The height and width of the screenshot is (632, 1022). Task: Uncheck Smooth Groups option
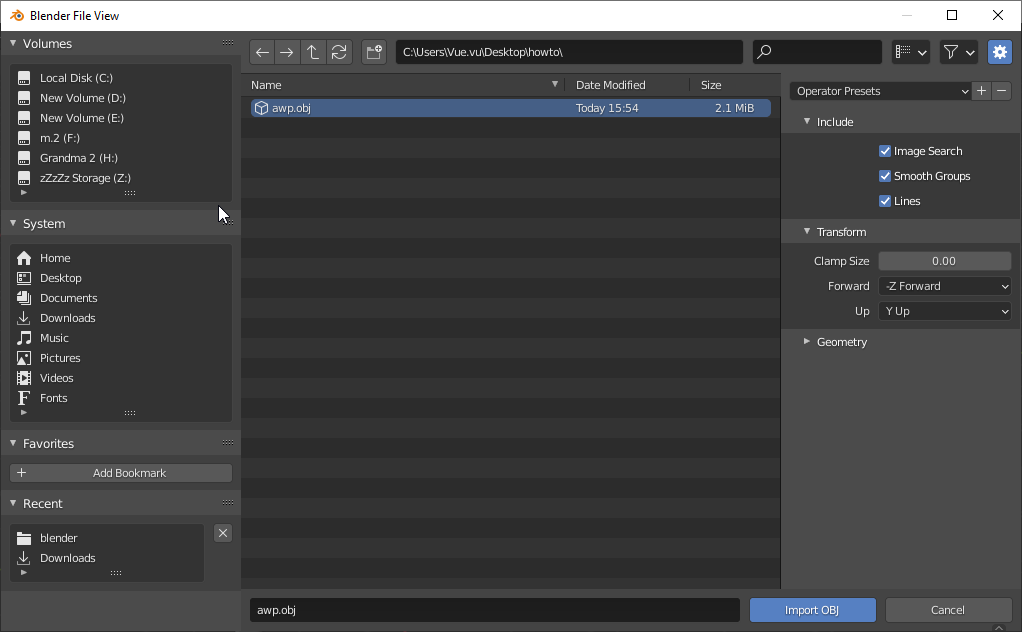pos(885,176)
